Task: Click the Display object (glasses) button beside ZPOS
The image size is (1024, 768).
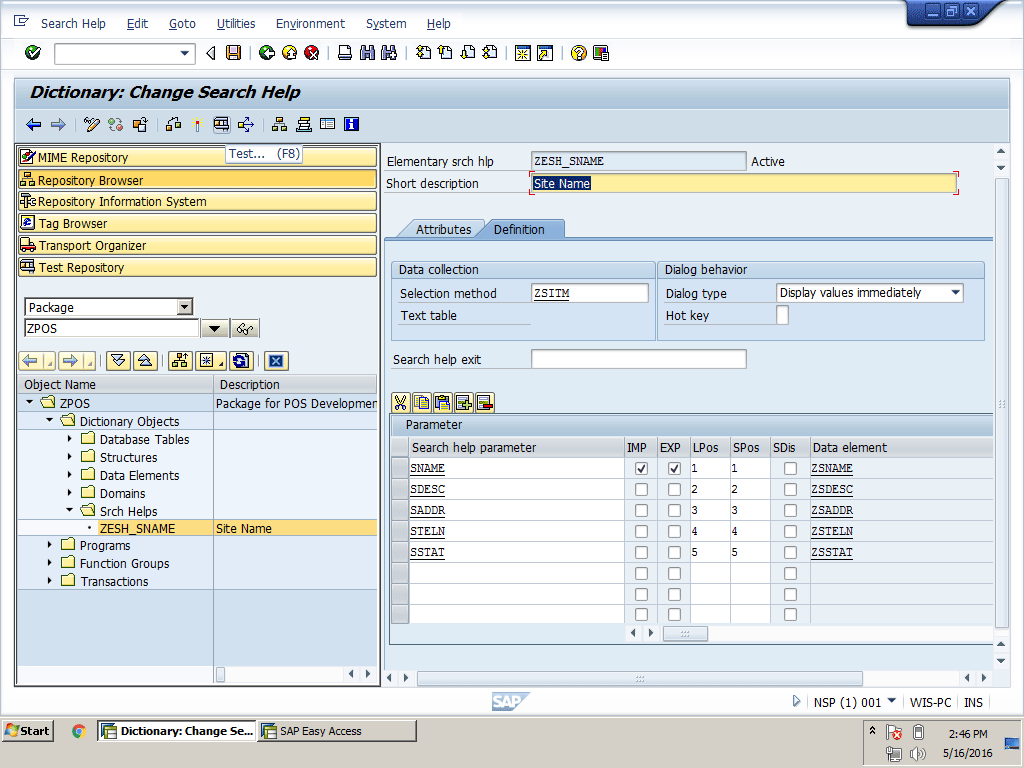Action: tap(245, 329)
